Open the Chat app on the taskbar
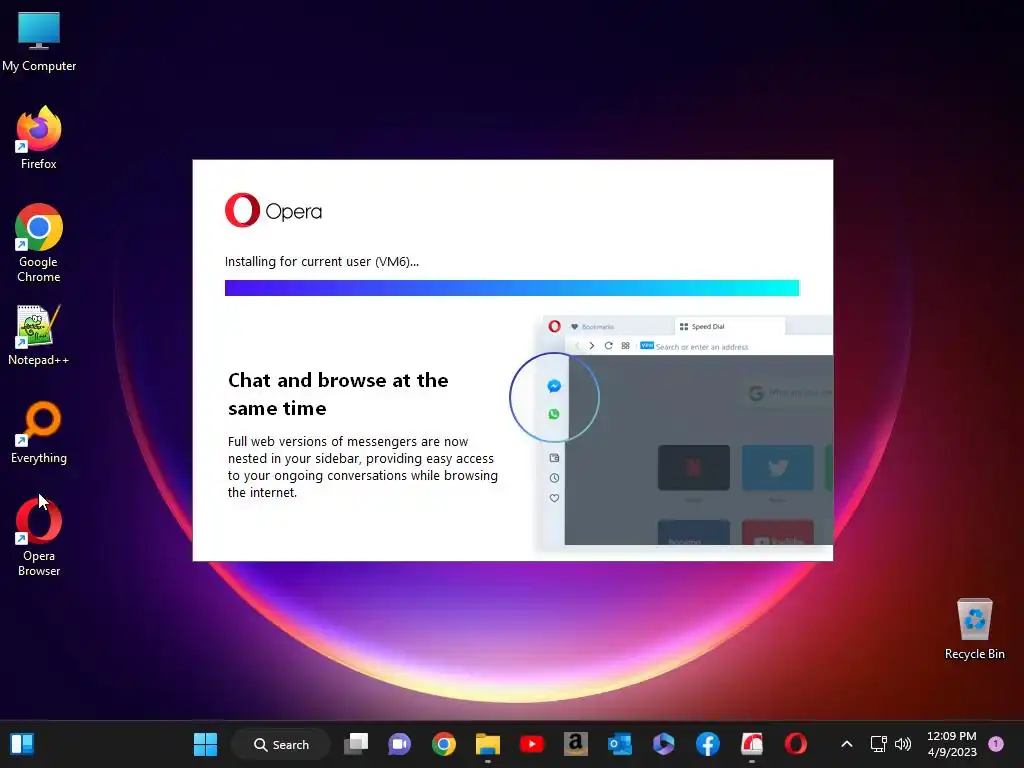1024x768 pixels. [399, 744]
